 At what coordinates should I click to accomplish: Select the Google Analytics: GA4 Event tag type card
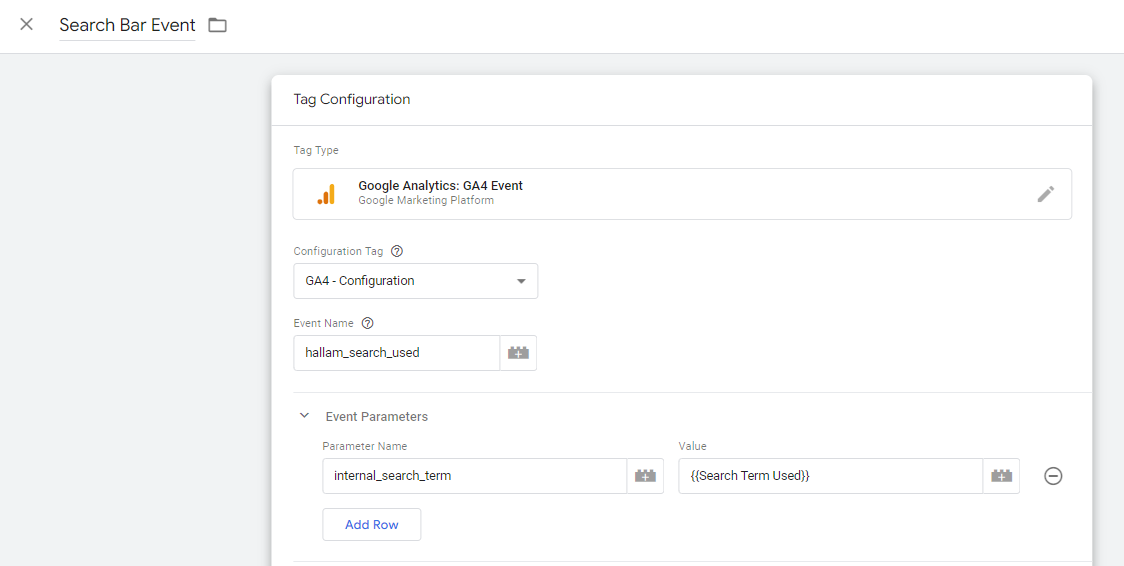[x=682, y=194]
